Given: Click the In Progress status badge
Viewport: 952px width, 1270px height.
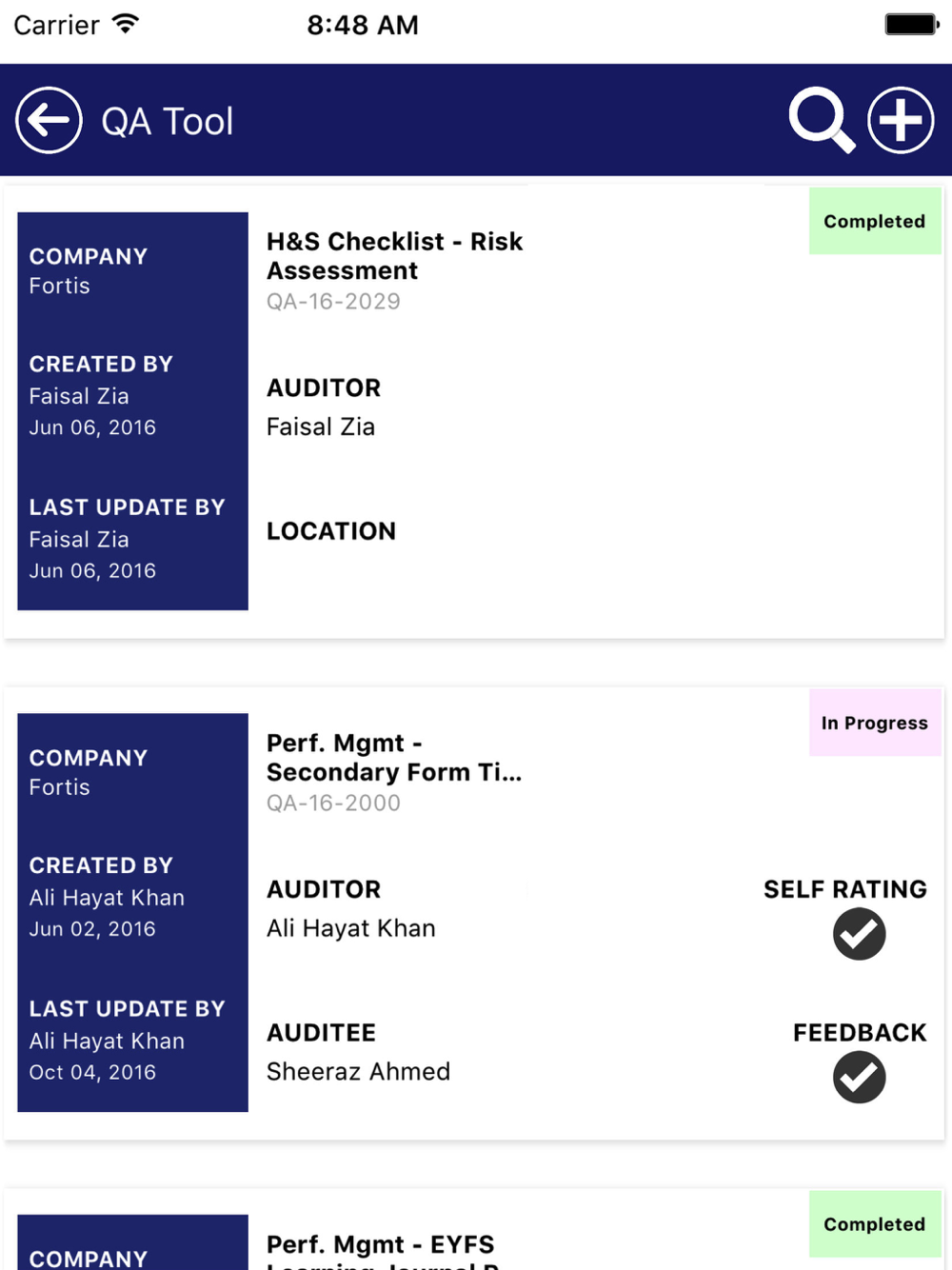Looking at the screenshot, I should tap(874, 723).
